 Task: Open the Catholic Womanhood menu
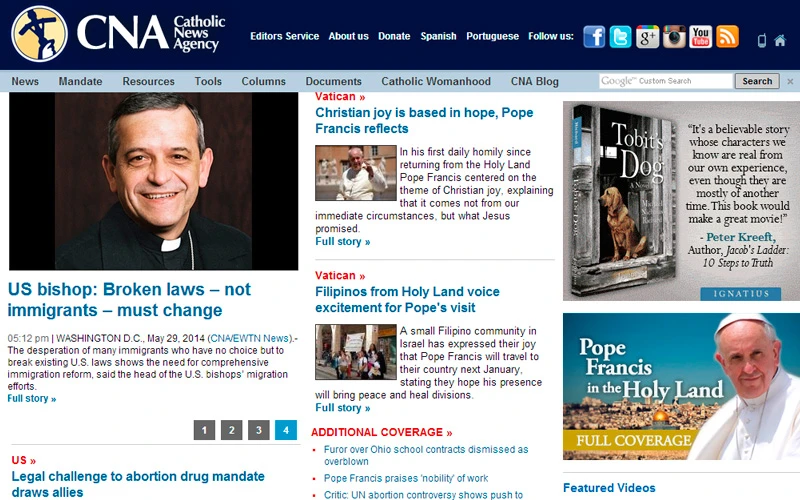pos(436,81)
